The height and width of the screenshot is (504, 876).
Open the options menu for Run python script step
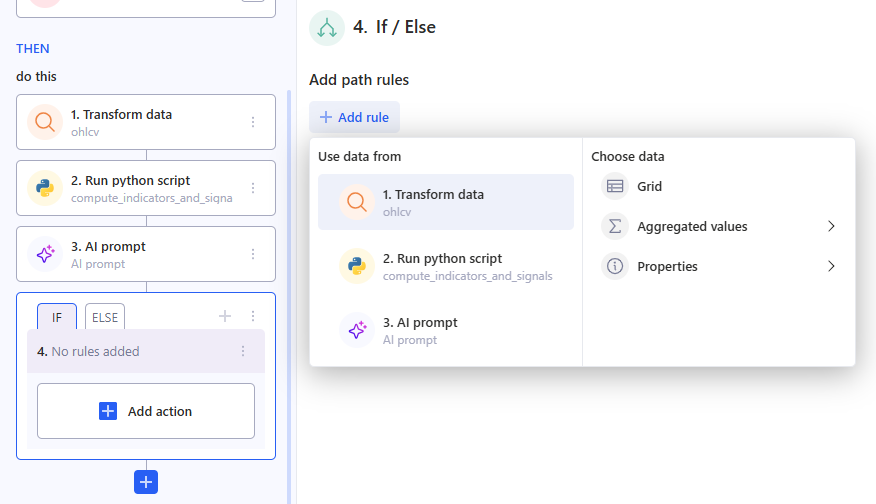(253, 188)
